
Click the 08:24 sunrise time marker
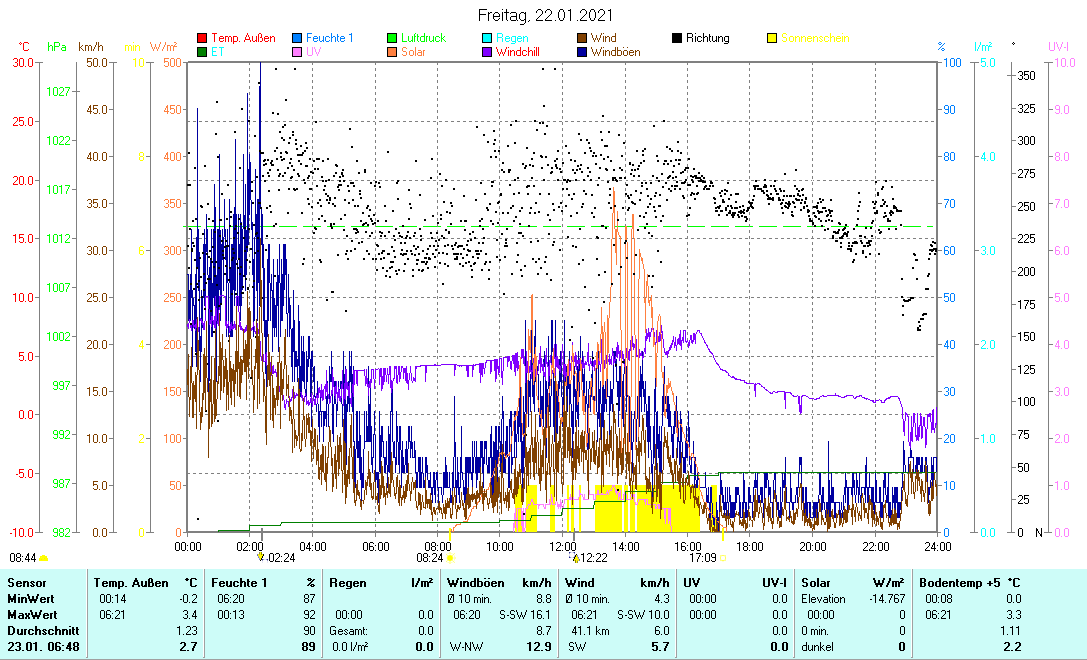point(430,558)
